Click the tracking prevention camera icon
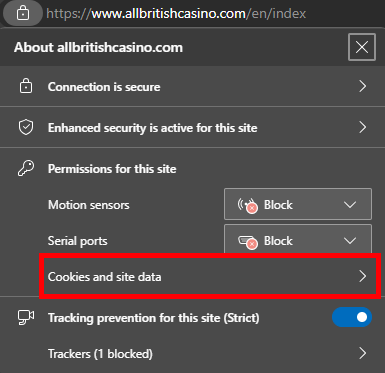The height and width of the screenshot is (373, 385). (x=26, y=317)
